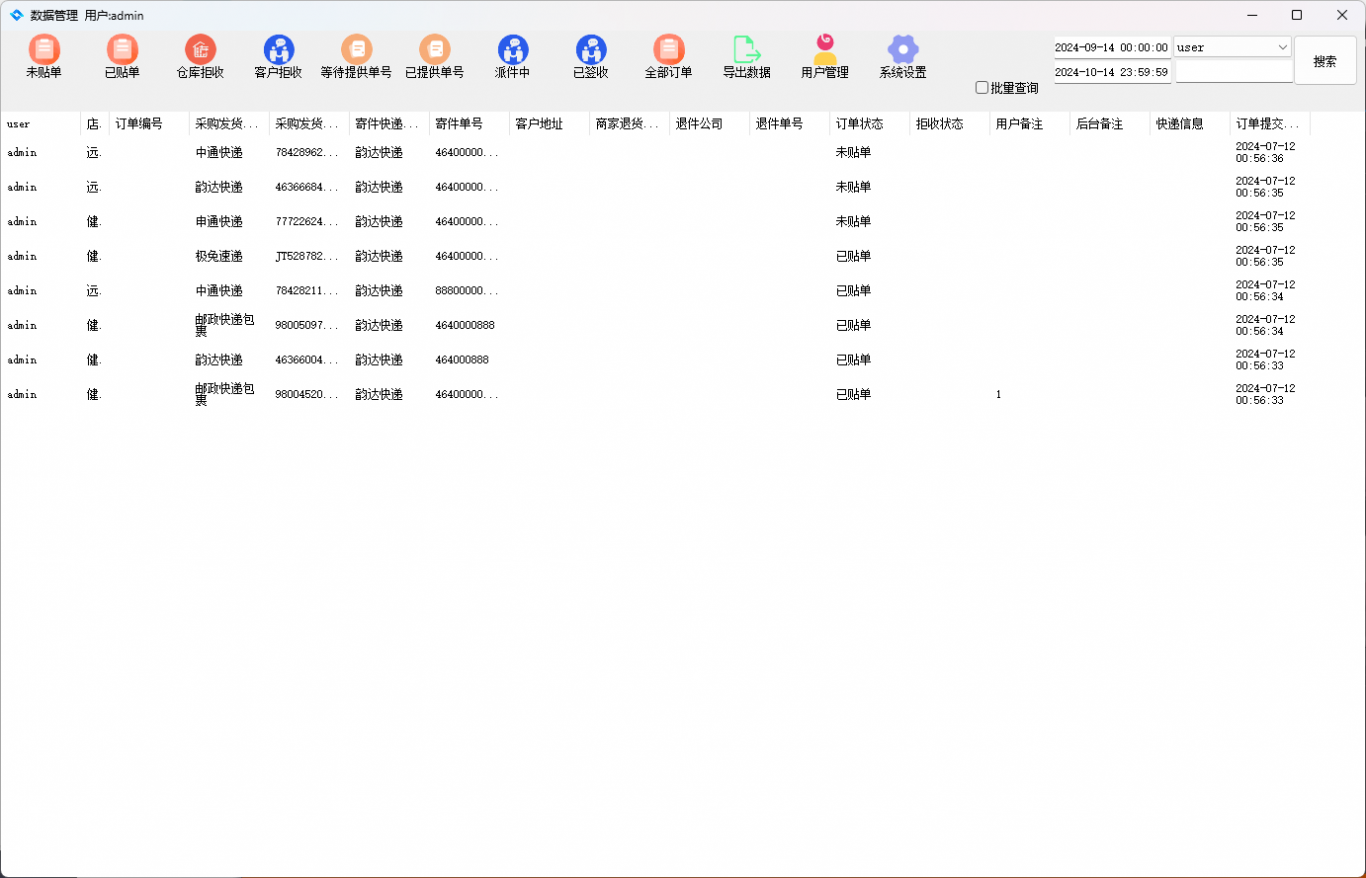Click 未贴单 status in the 78428962... row
This screenshot has height=878, width=1366.
click(x=853, y=152)
